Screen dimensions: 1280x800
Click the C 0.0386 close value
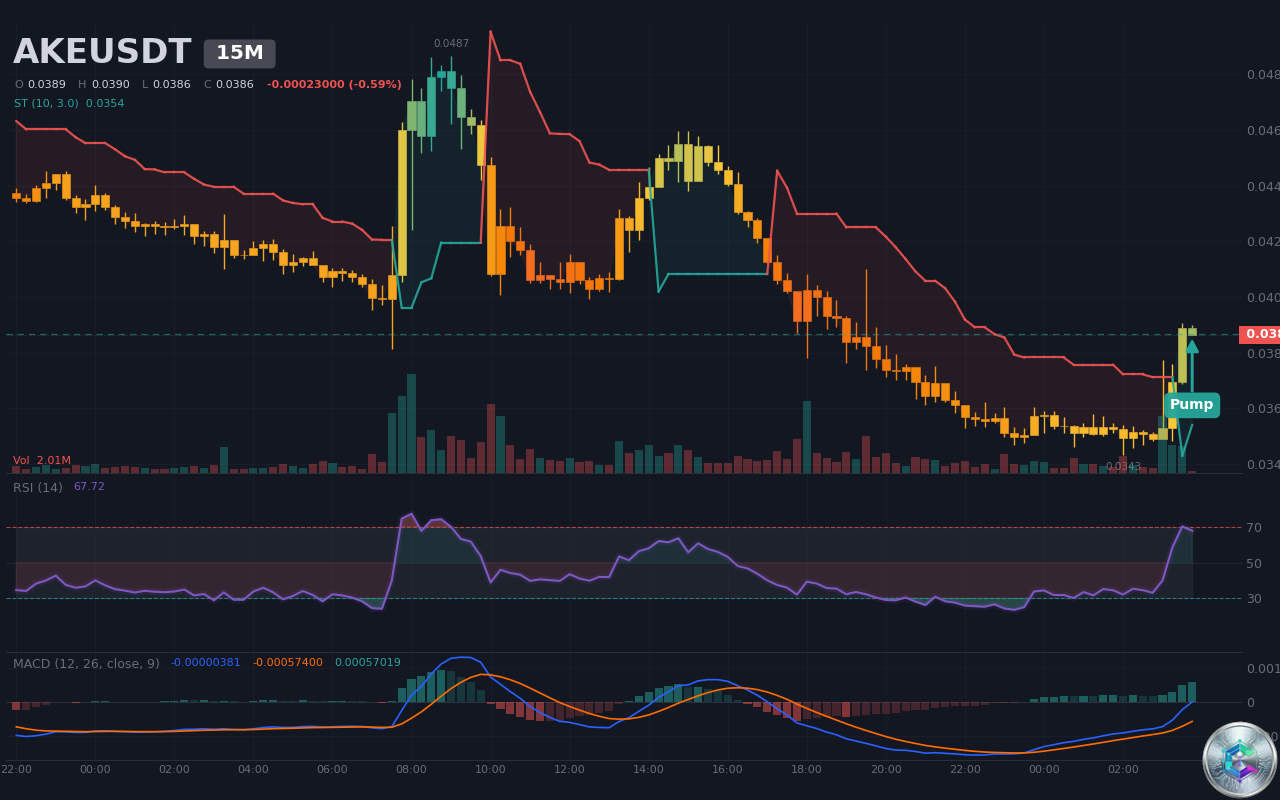click(x=229, y=85)
